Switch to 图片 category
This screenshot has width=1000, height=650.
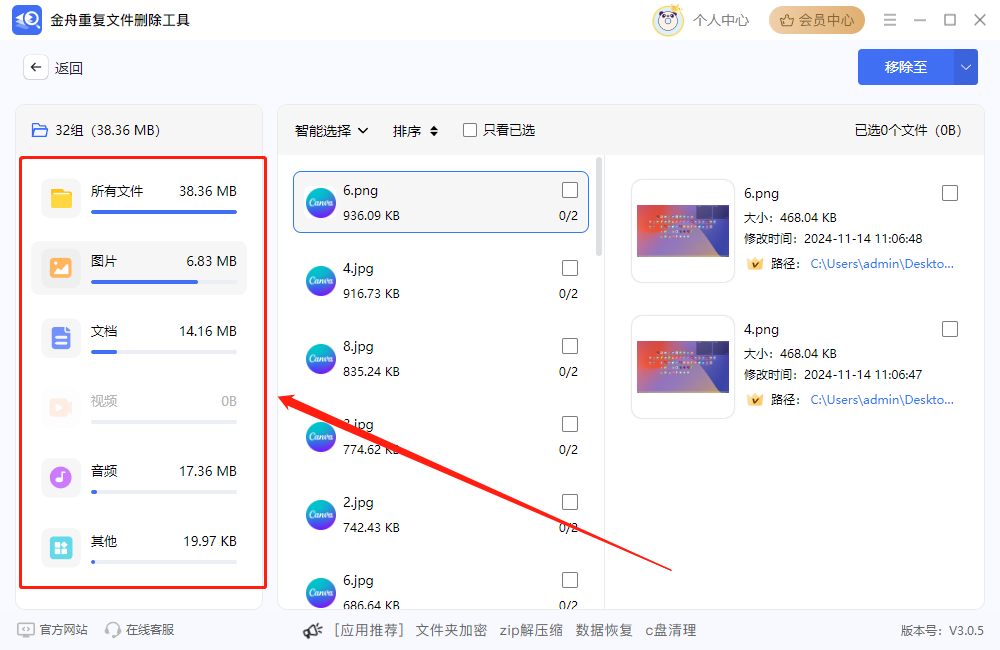139,268
